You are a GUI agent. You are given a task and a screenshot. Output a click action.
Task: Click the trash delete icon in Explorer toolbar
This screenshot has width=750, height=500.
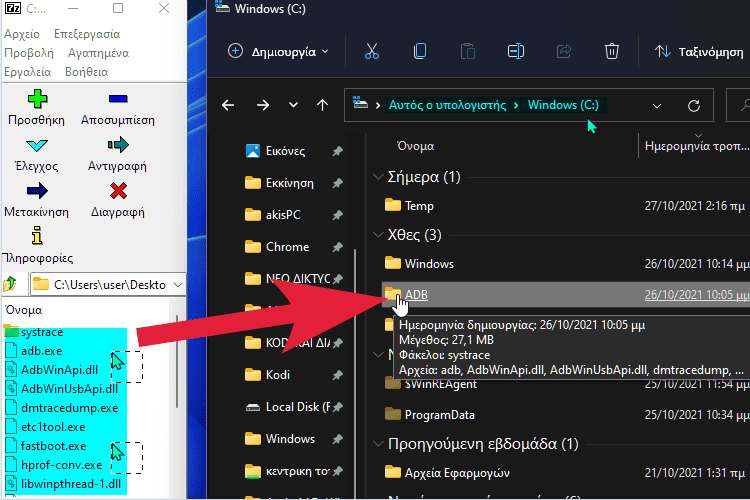tap(612, 51)
